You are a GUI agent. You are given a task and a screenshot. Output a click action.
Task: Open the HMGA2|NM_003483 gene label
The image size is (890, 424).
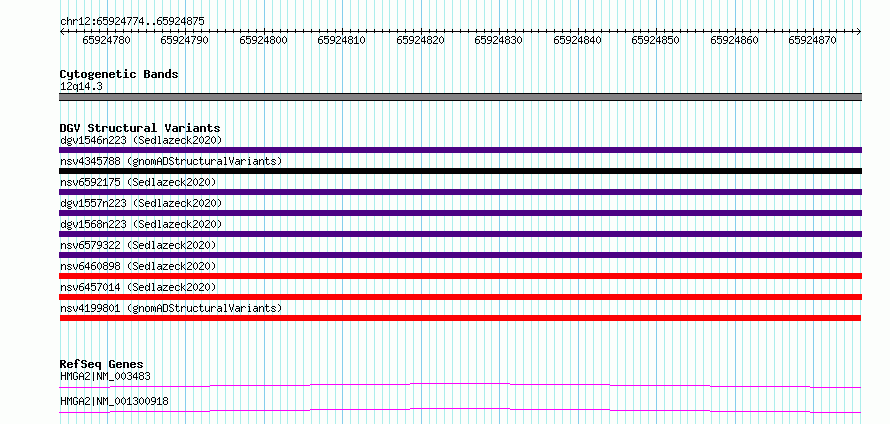coord(105,376)
